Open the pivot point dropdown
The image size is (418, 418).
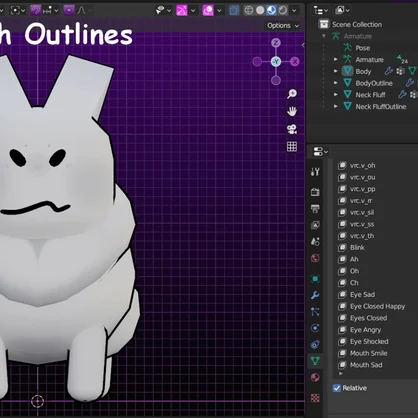click(18, 11)
